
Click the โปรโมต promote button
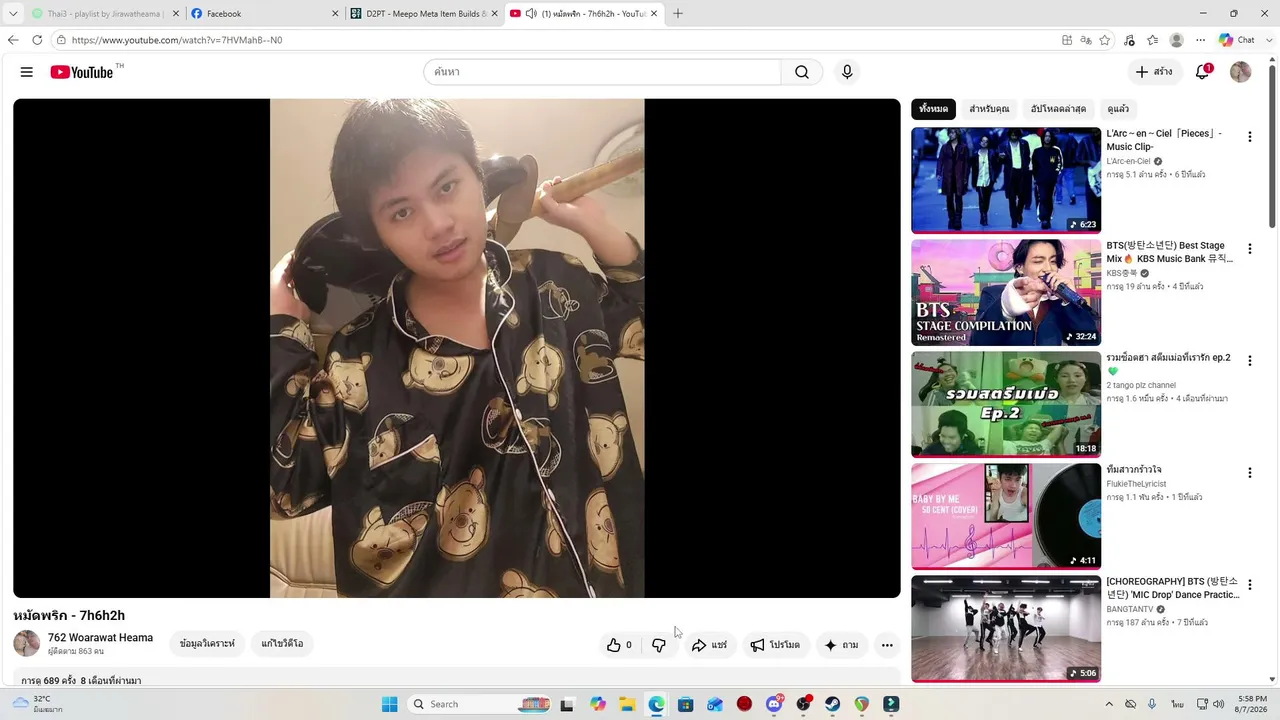(775, 645)
